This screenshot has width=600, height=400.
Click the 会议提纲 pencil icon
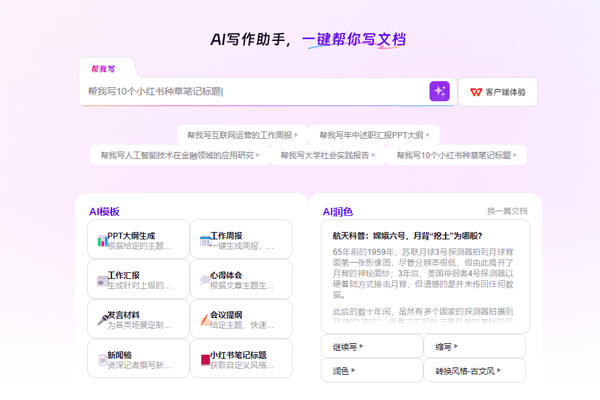click(x=205, y=320)
